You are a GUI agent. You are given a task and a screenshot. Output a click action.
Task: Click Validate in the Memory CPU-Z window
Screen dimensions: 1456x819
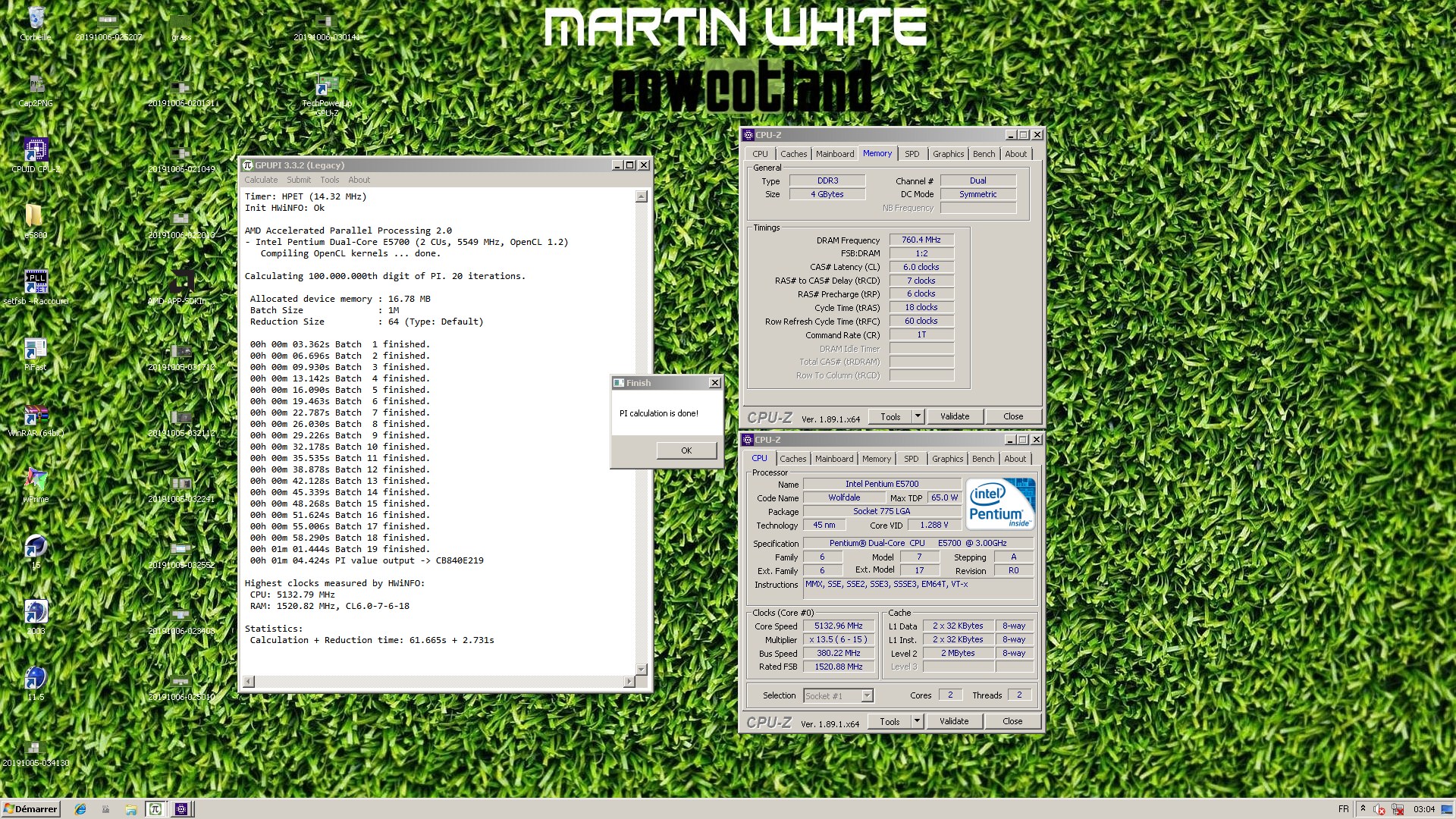[955, 416]
